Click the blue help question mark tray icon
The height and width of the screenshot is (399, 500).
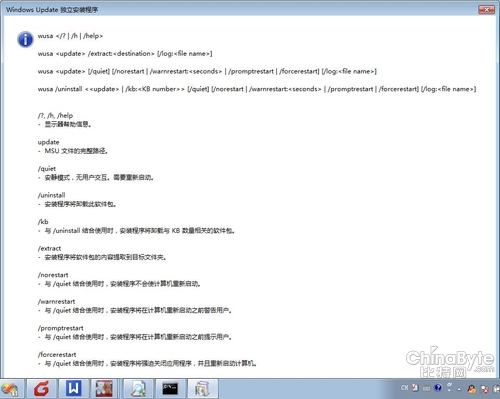click(x=438, y=388)
